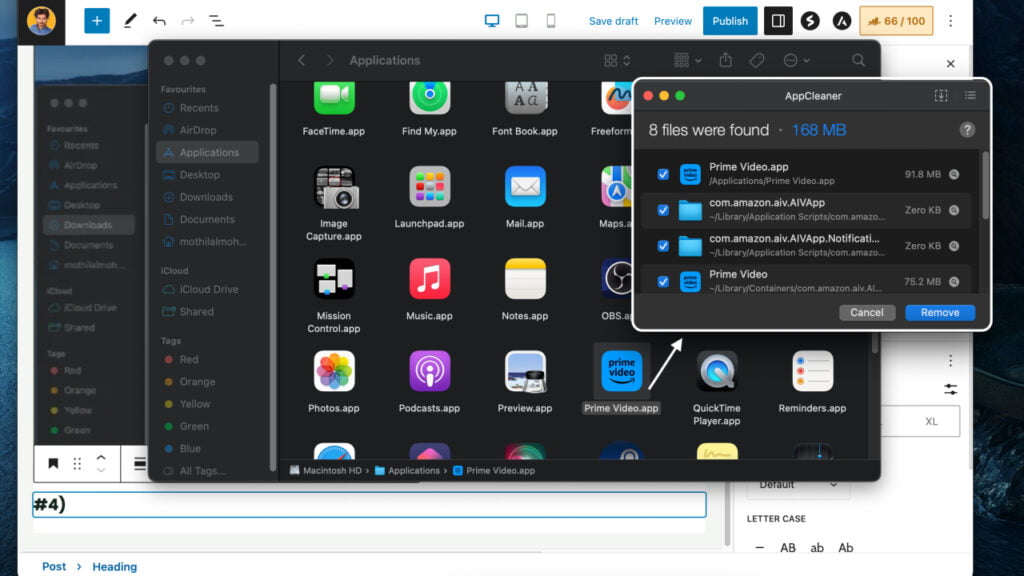Select XL font size option
The image size is (1024, 576).
[x=931, y=421]
